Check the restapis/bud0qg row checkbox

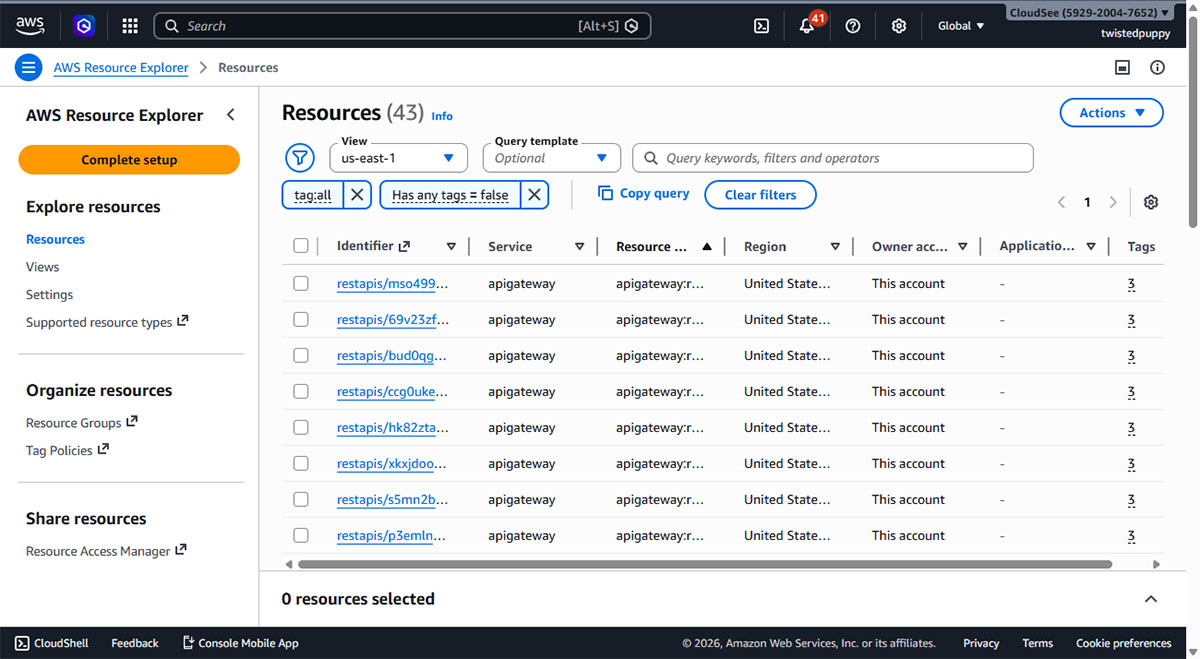pos(301,356)
